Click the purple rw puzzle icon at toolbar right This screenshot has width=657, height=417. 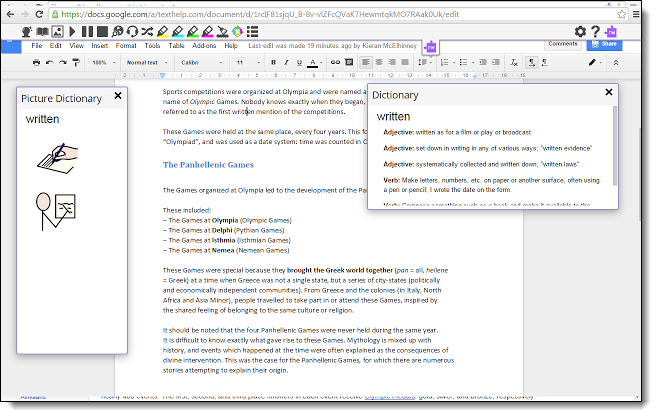tap(611, 31)
